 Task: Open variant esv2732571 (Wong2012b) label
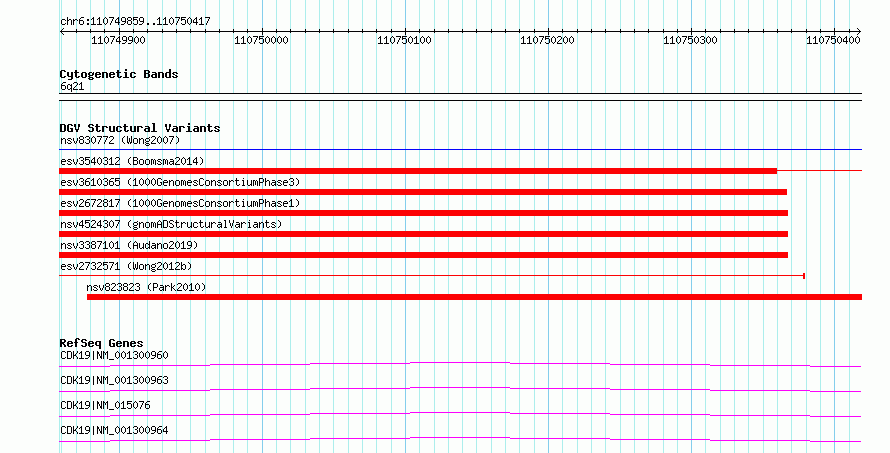(x=126, y=266)
